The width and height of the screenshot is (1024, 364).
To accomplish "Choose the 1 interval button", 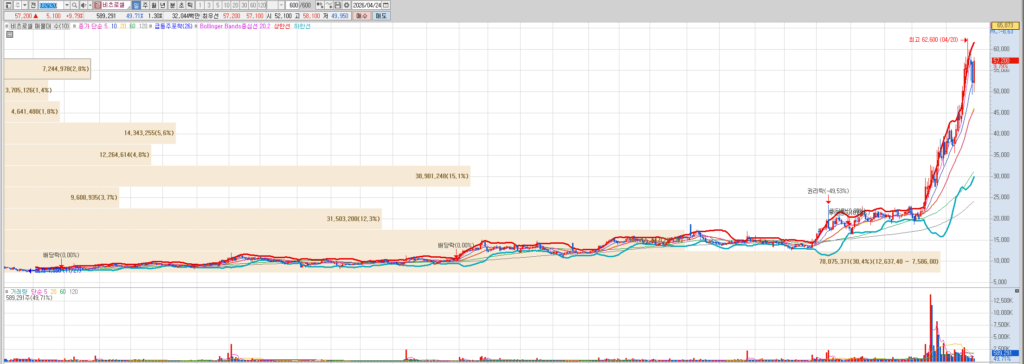I will tap(200, 5).
